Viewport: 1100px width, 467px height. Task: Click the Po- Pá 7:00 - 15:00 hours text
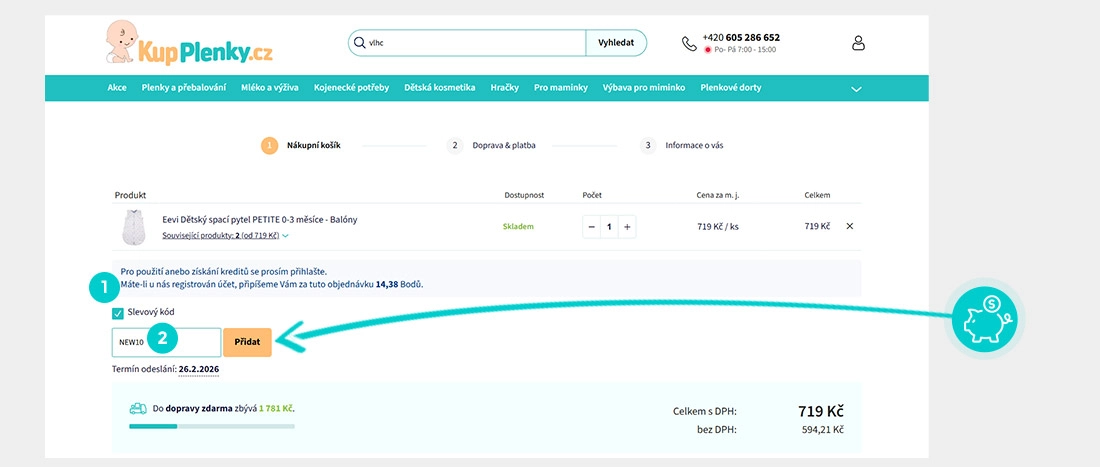coord(745,50)
